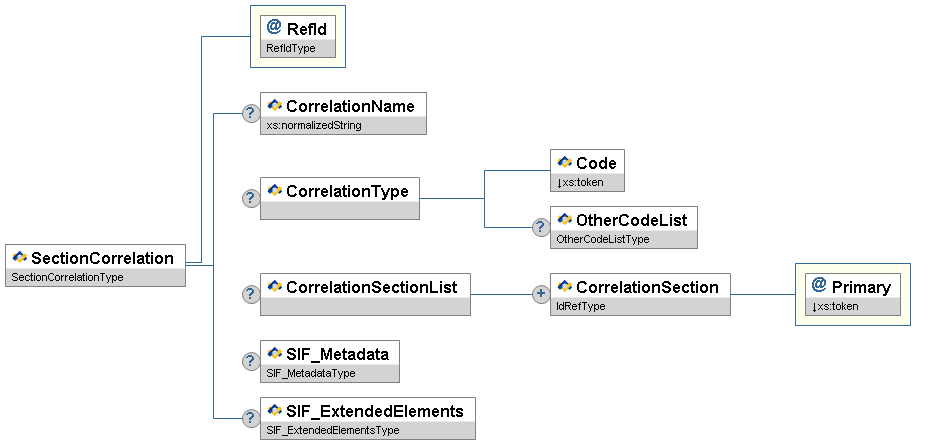This screenshot has width=951, height=444.
Task: Click the xs:normalizedString type label
Action: (x=314, y=126)
